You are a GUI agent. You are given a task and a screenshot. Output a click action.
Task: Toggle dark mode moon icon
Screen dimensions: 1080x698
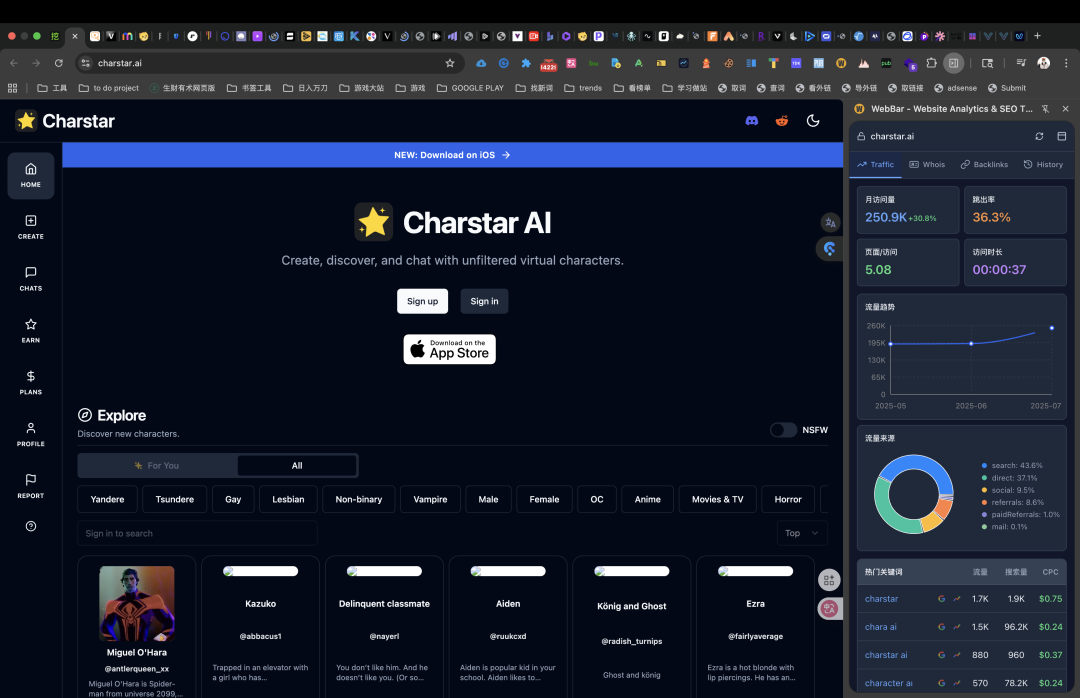813,121
